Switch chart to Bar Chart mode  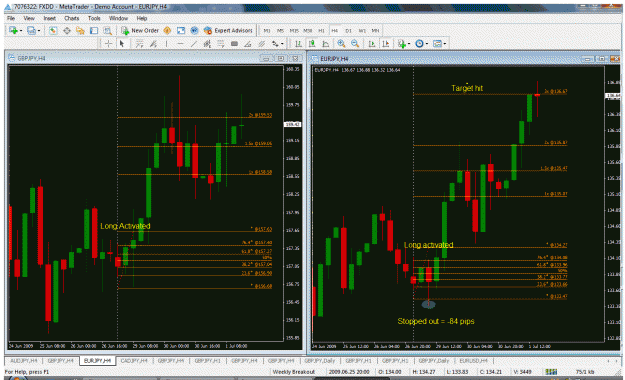point(298,43)
